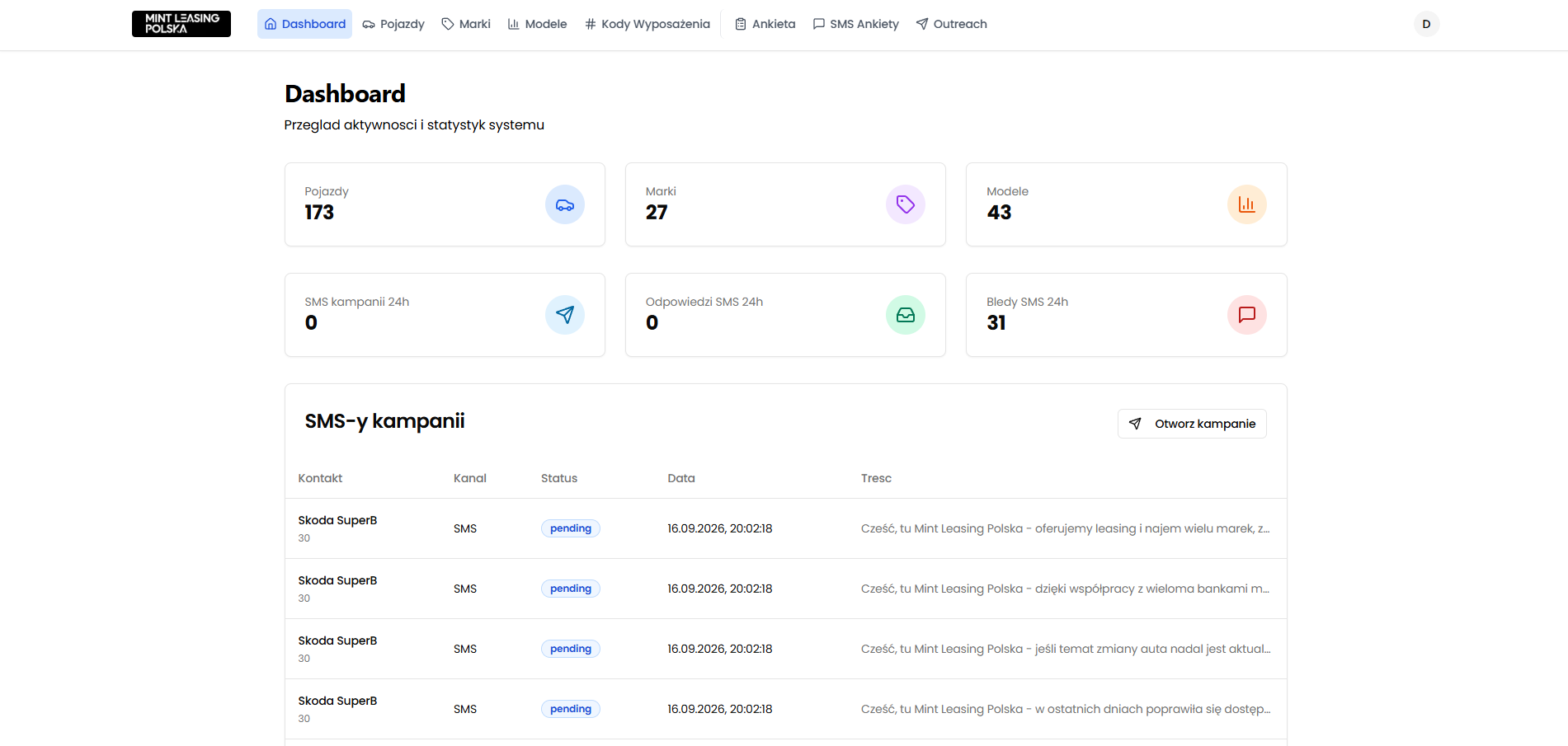This screenshot has height=746, width=1568.
Task: Click the Otworz kampanie button
Action: pyautogui.click(x=1192, y=424)
